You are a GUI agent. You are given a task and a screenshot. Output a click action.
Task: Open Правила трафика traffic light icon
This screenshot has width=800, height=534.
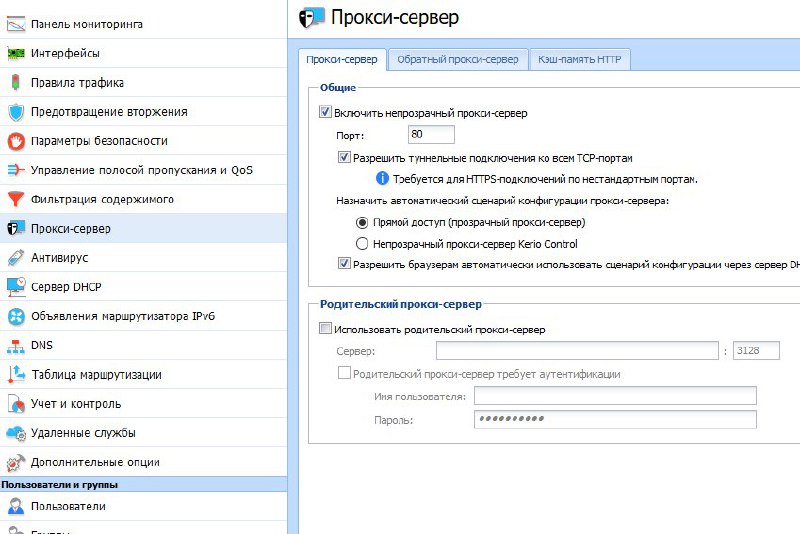tap(16, 82)
